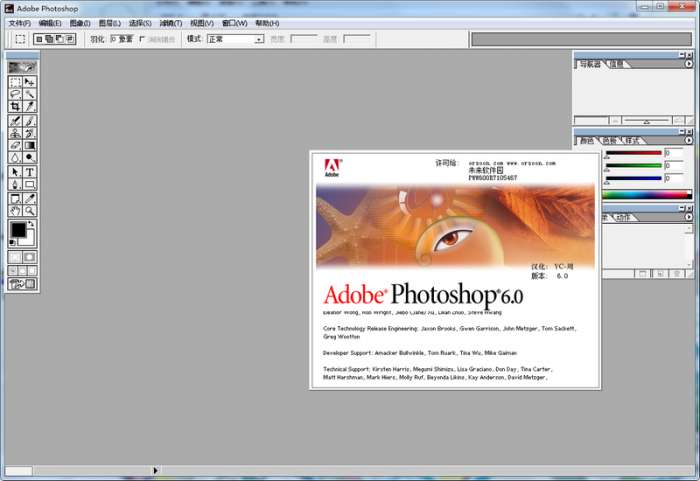
Task: Click trash button at bottom of Actions panel
Action: (677, 274)
